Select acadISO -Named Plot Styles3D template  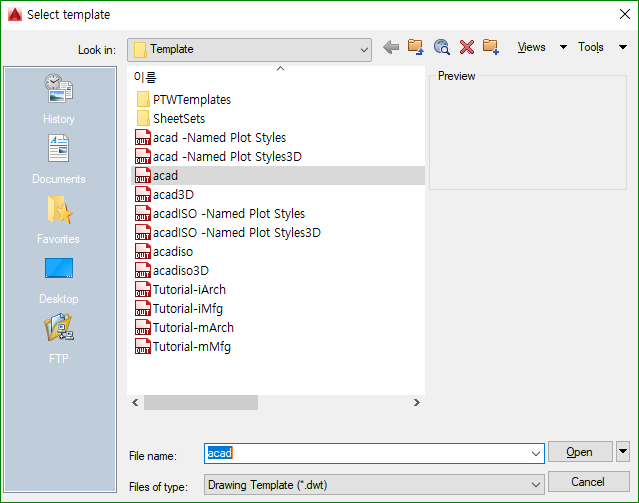(x=228, y=233)
